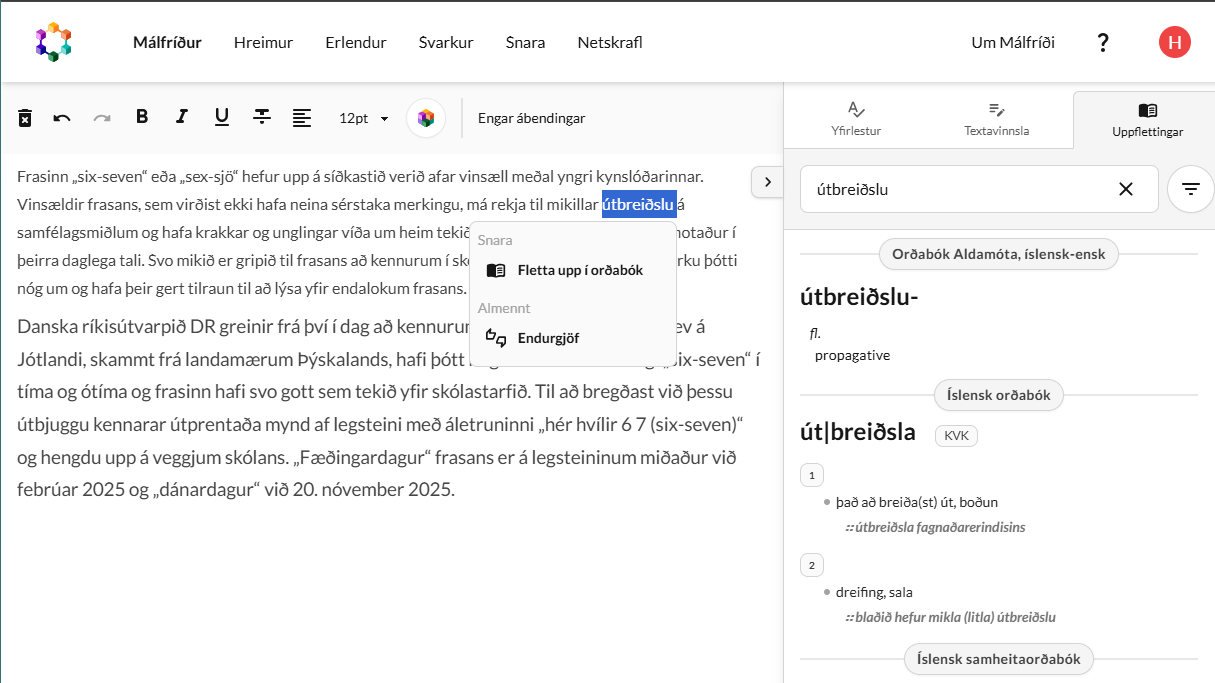Click definition number 1 badge
The image size is (1215, 683).
click(x=812, y=475)
